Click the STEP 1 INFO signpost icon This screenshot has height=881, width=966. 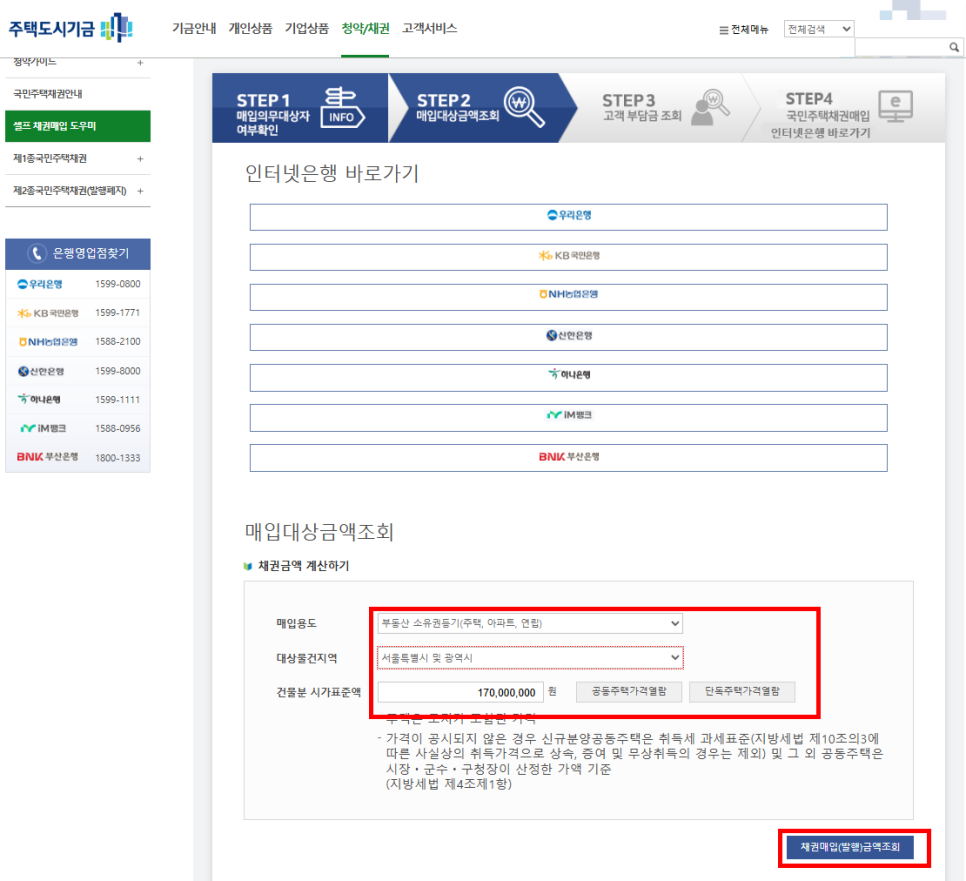point(342,107)
